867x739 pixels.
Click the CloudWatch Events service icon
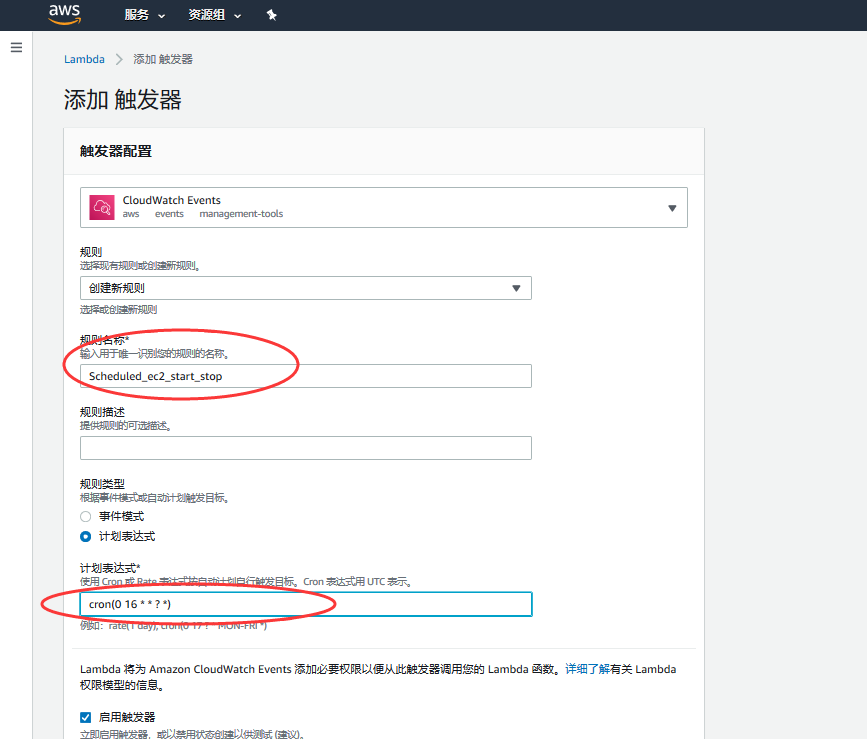coord(102,207)
